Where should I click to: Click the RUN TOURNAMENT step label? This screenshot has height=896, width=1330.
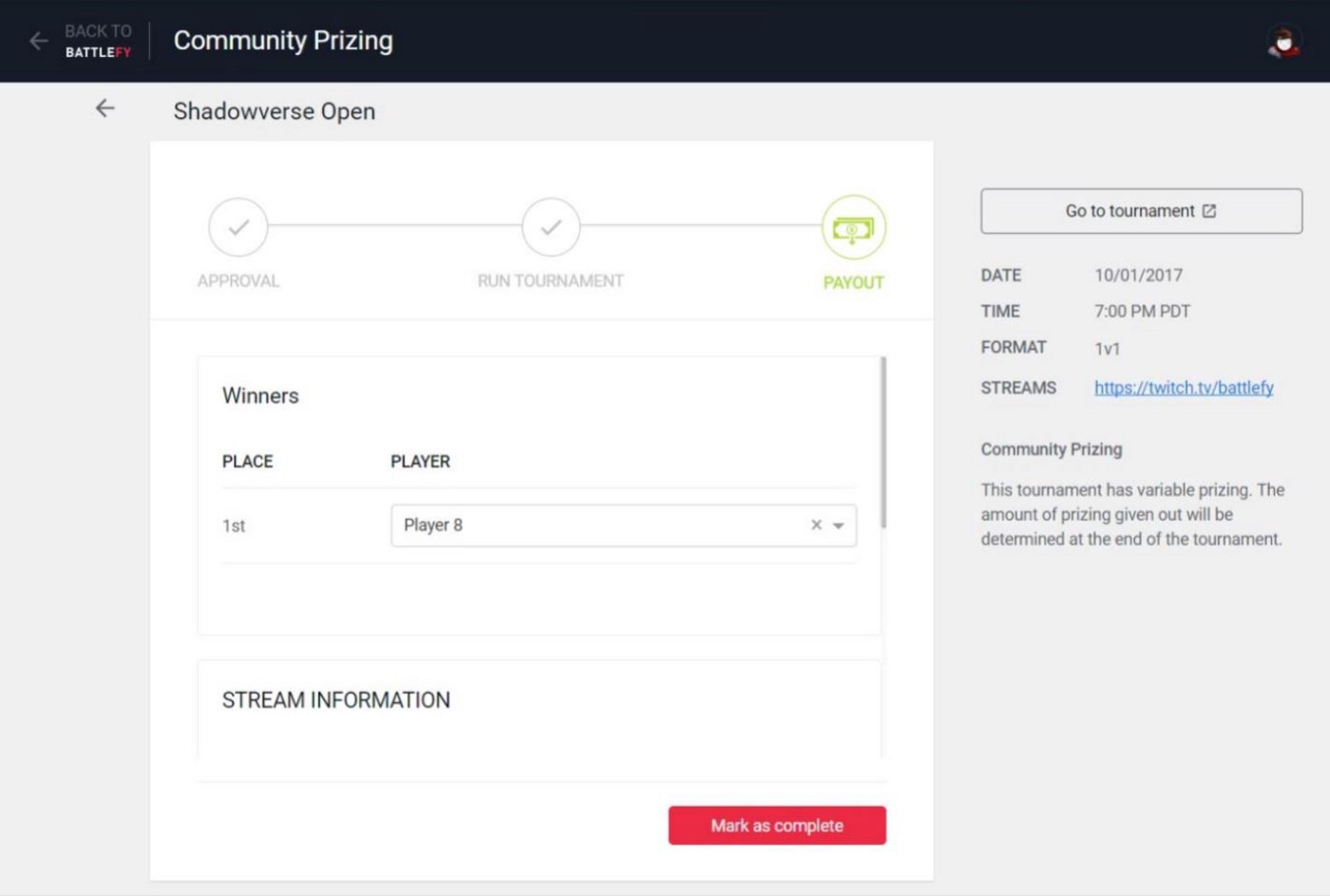(x=551, y=281)
